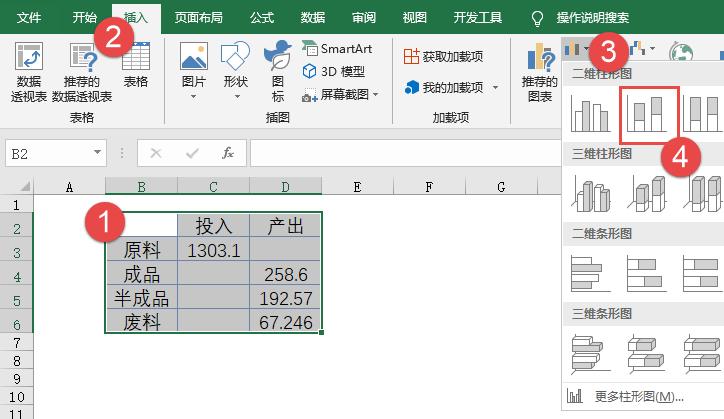Select the 投入 header cell

213,225
